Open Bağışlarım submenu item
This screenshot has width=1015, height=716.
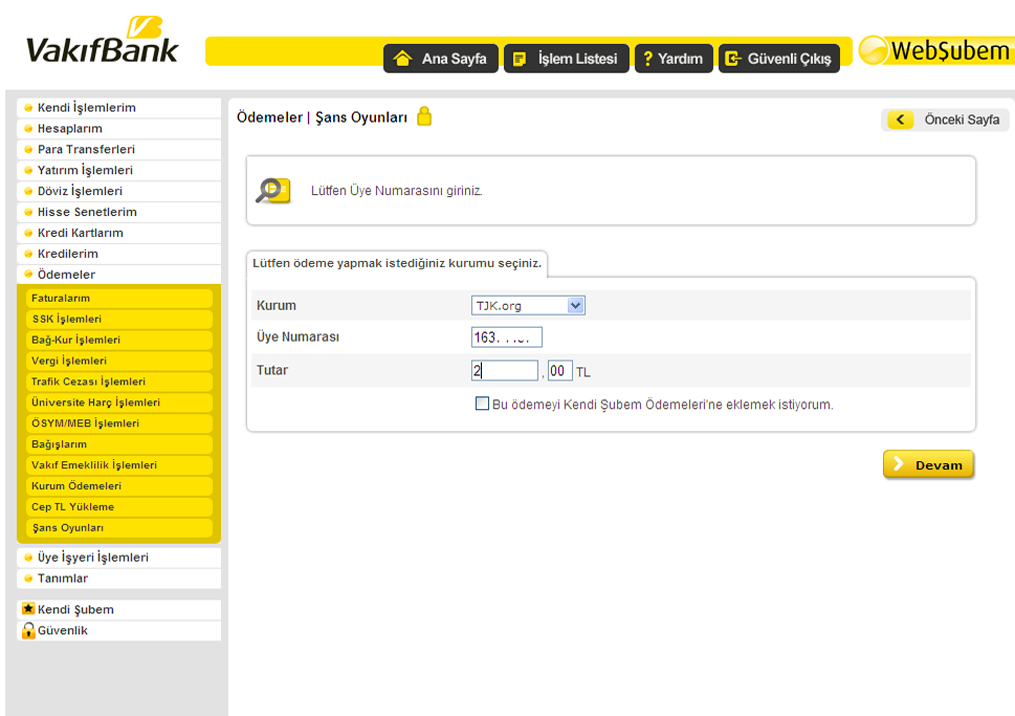coord(119,444)
